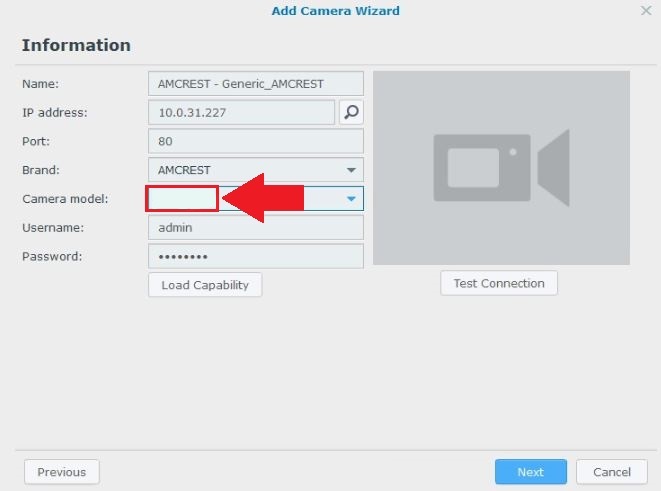661x491 pixels.
Task: Click the 'Camera model:' label
Action: tap(65, 199)
